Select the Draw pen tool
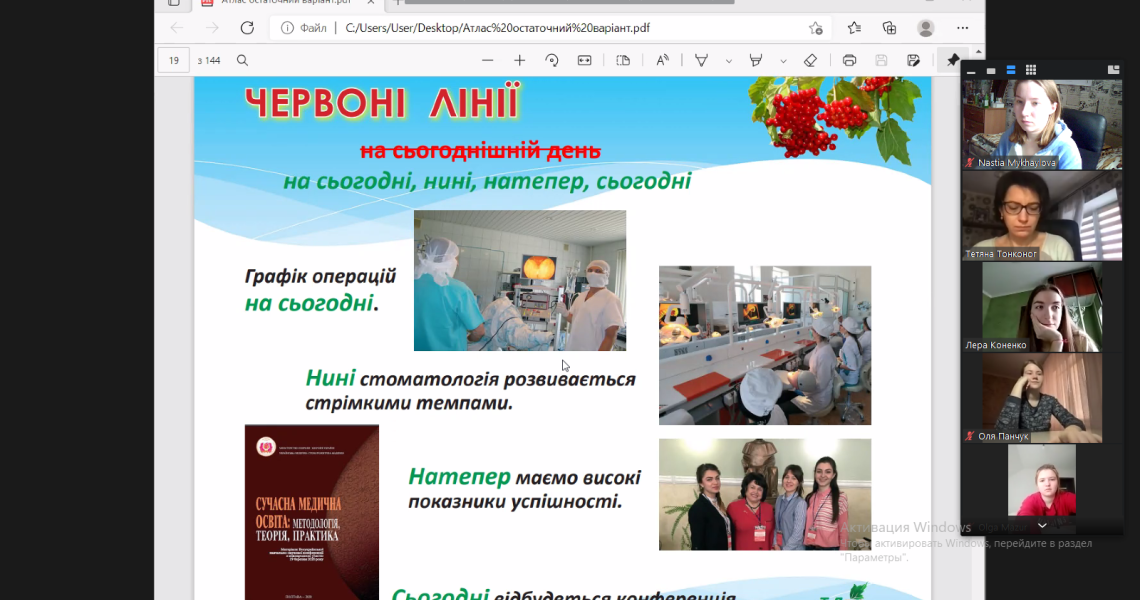Screen dimensions: 1140x600 pos(702,60)
